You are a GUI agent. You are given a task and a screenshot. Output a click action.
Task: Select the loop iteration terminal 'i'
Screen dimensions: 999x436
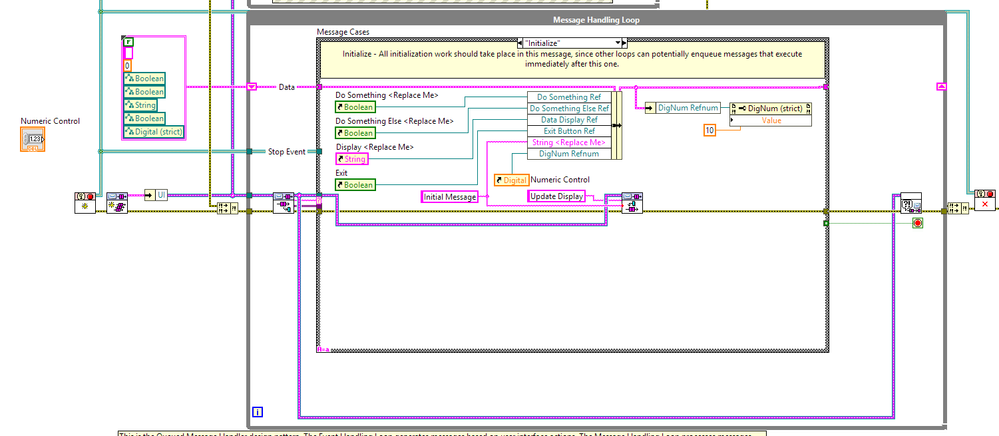pos(258,411)
